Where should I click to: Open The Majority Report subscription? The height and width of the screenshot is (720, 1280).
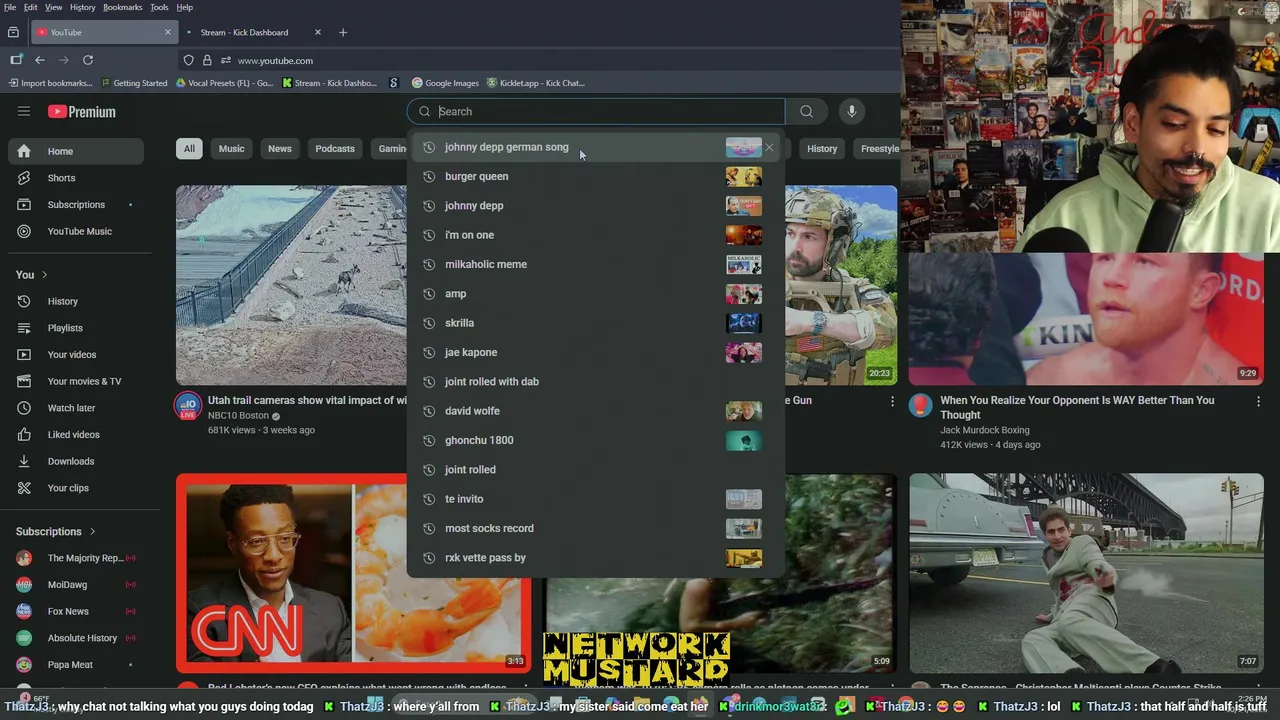[76, 558]
